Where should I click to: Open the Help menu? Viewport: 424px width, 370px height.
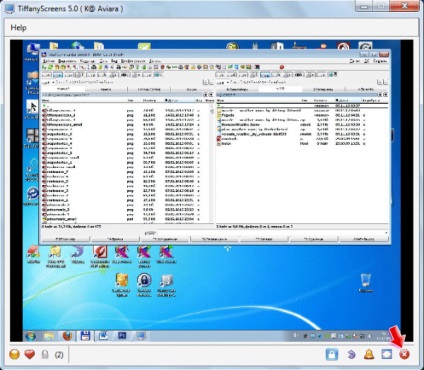tap(18, 28)
